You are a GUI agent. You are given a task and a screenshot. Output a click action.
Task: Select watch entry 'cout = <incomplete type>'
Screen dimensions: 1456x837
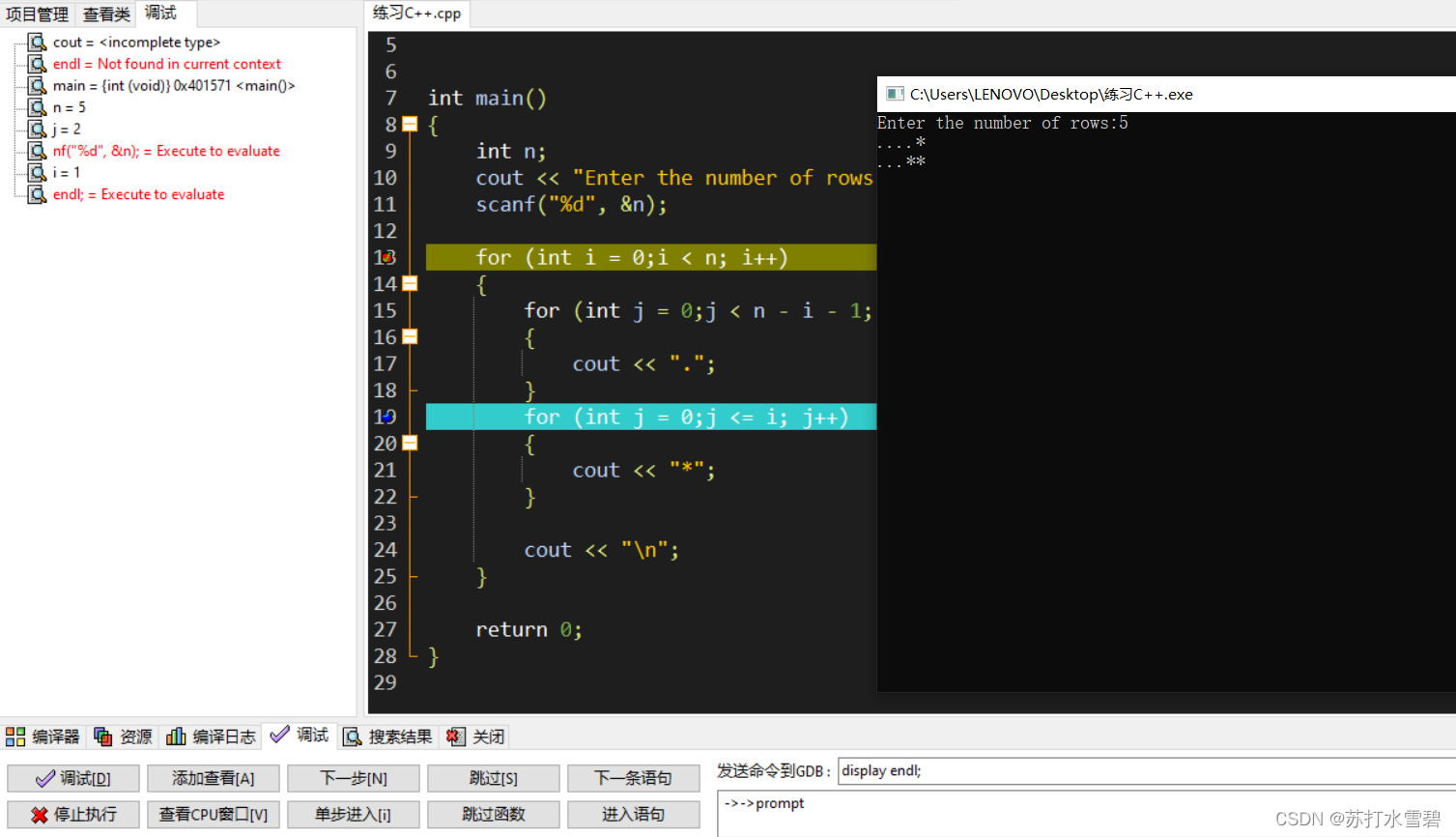coord(136,42)
